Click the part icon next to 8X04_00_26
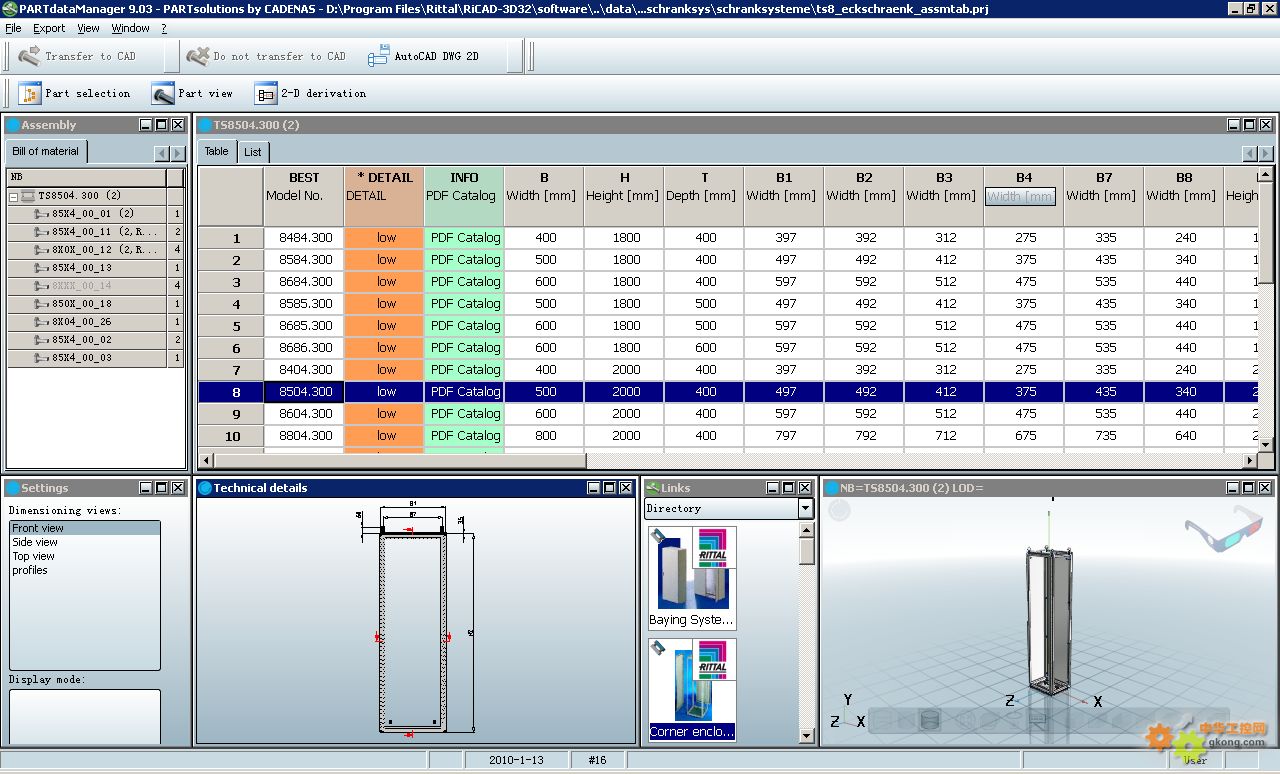 (x=42, y=322)
